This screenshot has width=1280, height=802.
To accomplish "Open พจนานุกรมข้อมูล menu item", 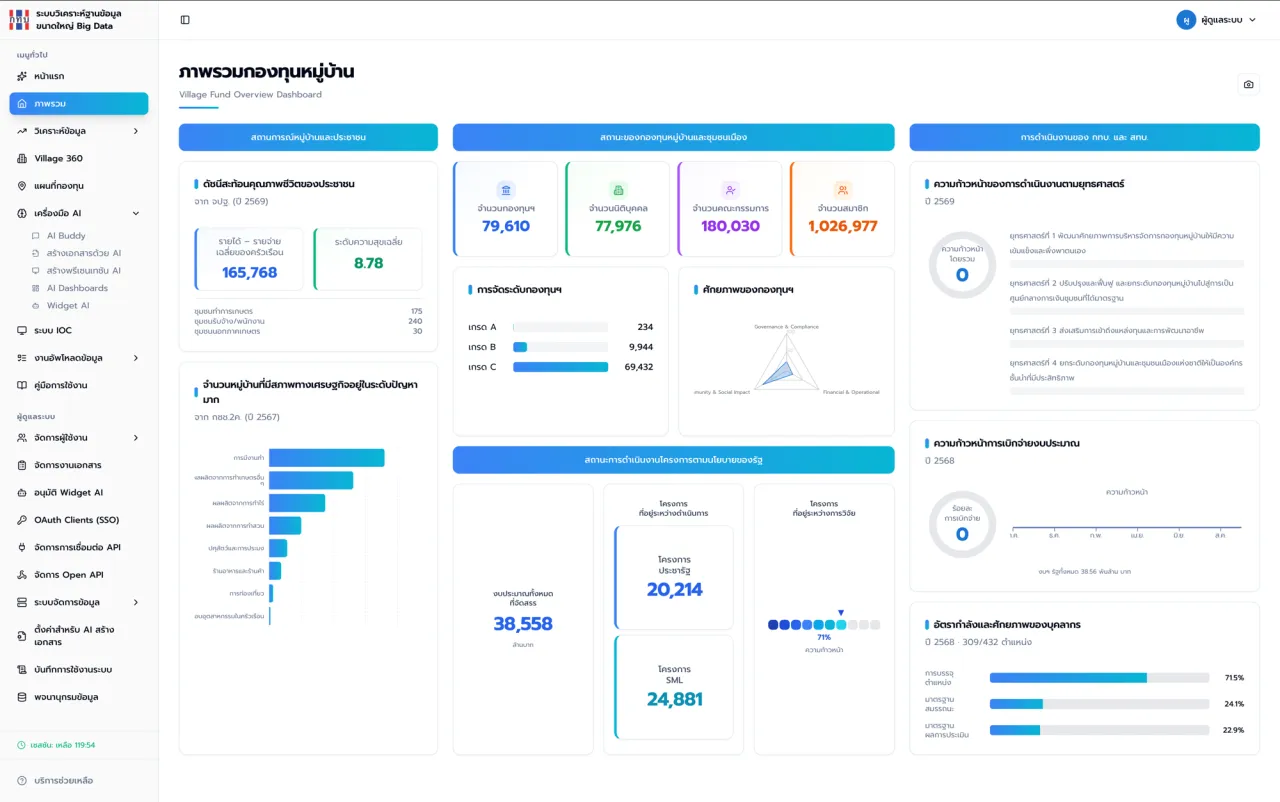I will (x=79, y=697).
